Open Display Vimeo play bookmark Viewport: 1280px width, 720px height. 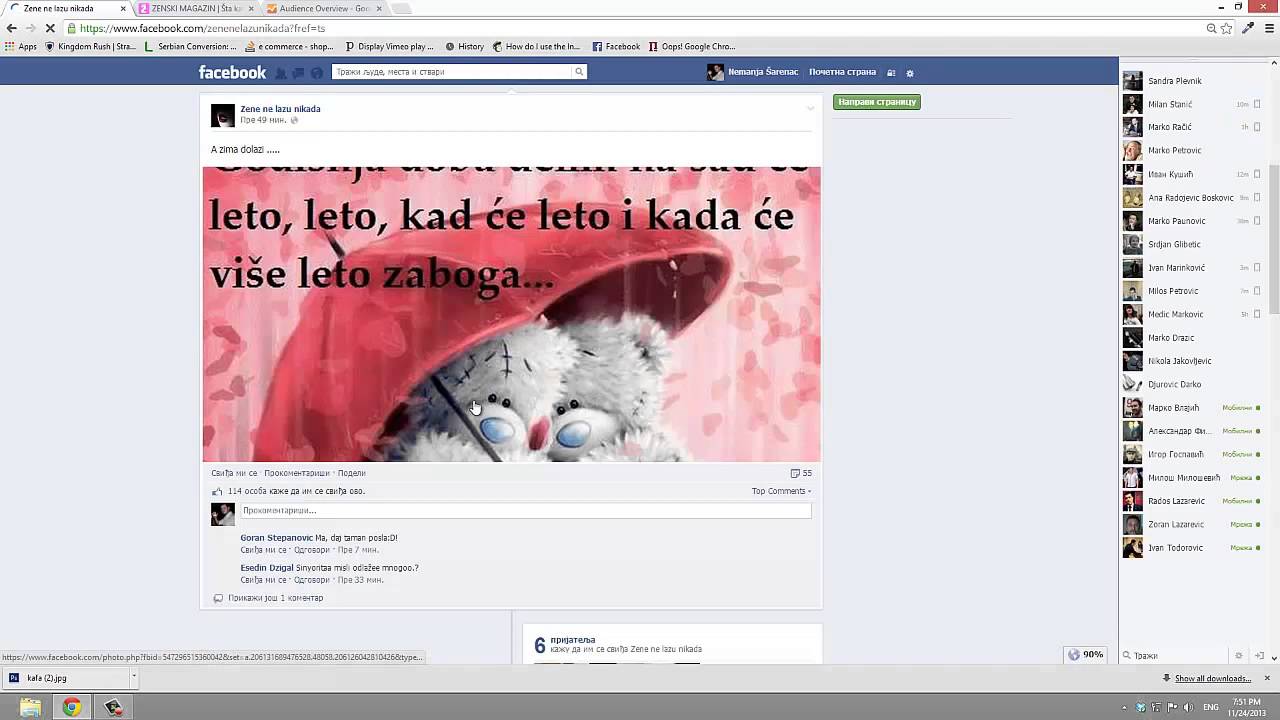point(389,46)
